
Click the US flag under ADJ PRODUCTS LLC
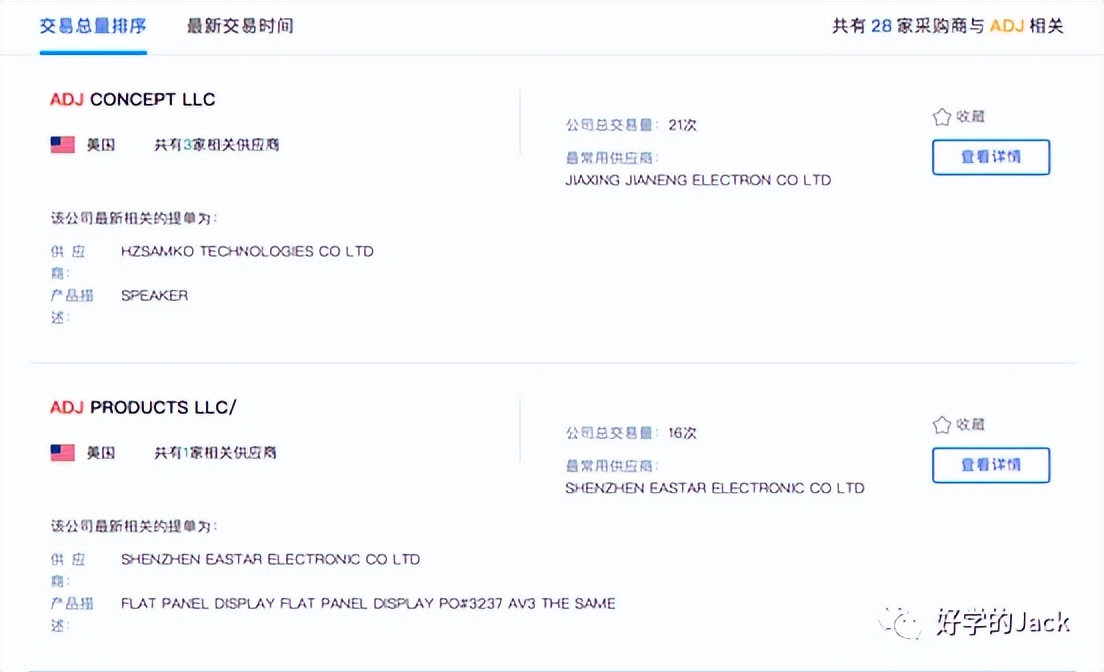(x=63, y=453)
